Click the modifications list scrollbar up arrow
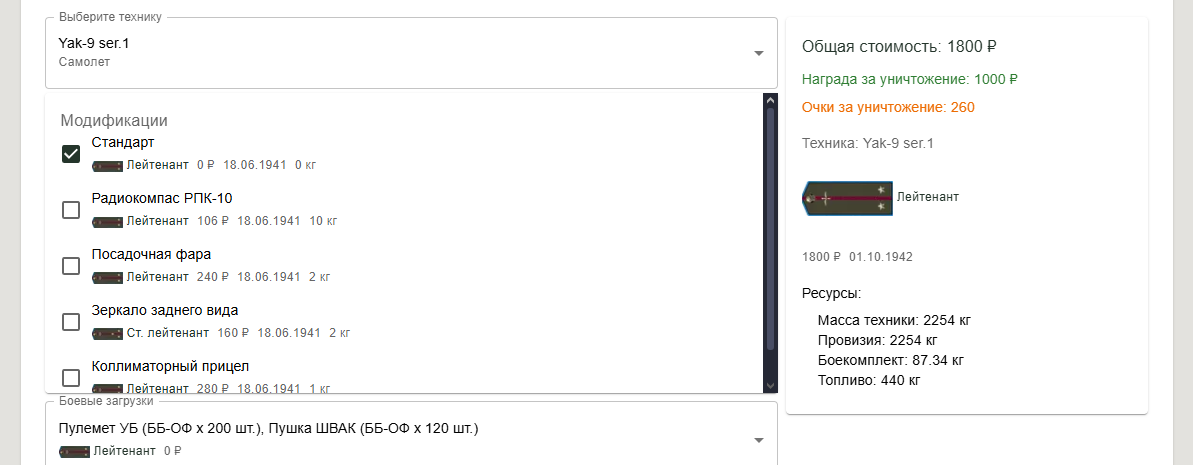Viewport: 1193px width, 465px height. coord(770,100)
